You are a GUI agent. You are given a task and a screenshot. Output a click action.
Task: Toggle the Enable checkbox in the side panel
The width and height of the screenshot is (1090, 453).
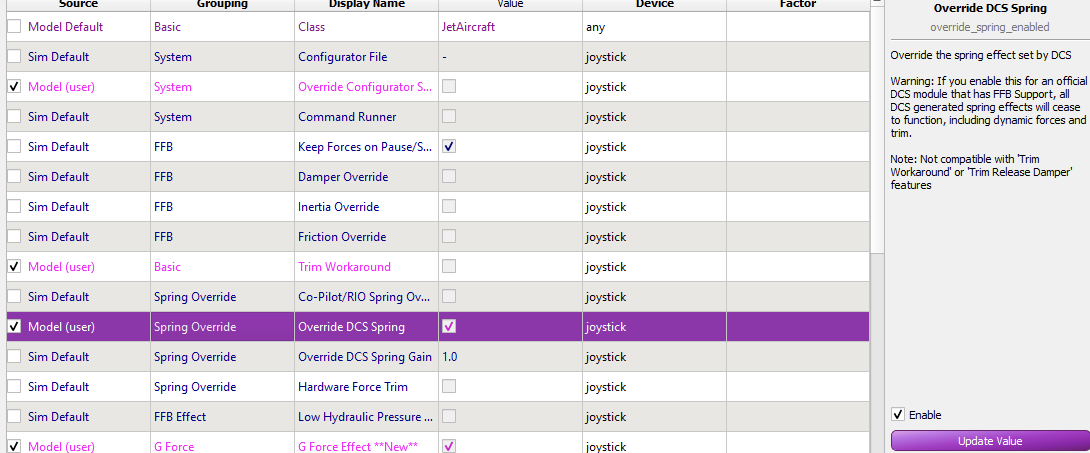tap(898, 415)
